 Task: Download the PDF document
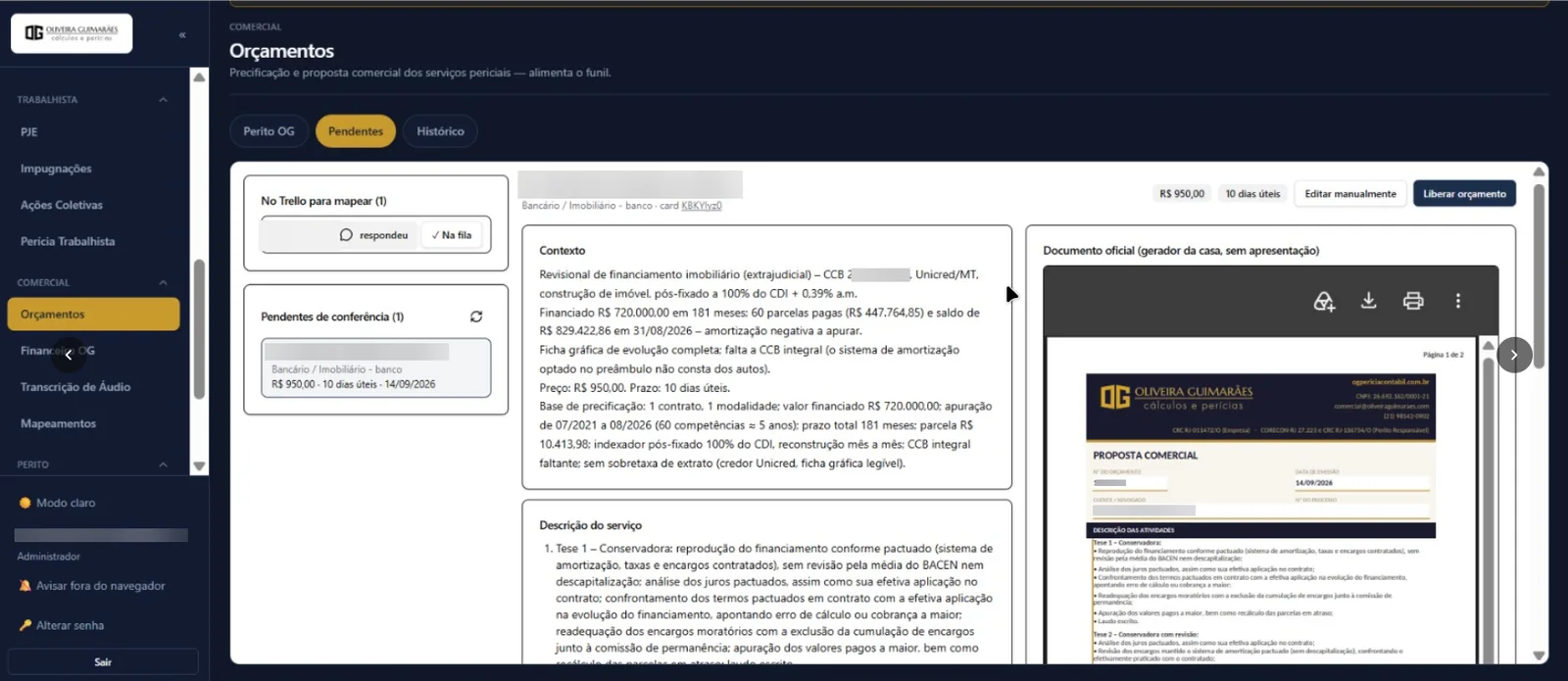(x=1369, y=301)
